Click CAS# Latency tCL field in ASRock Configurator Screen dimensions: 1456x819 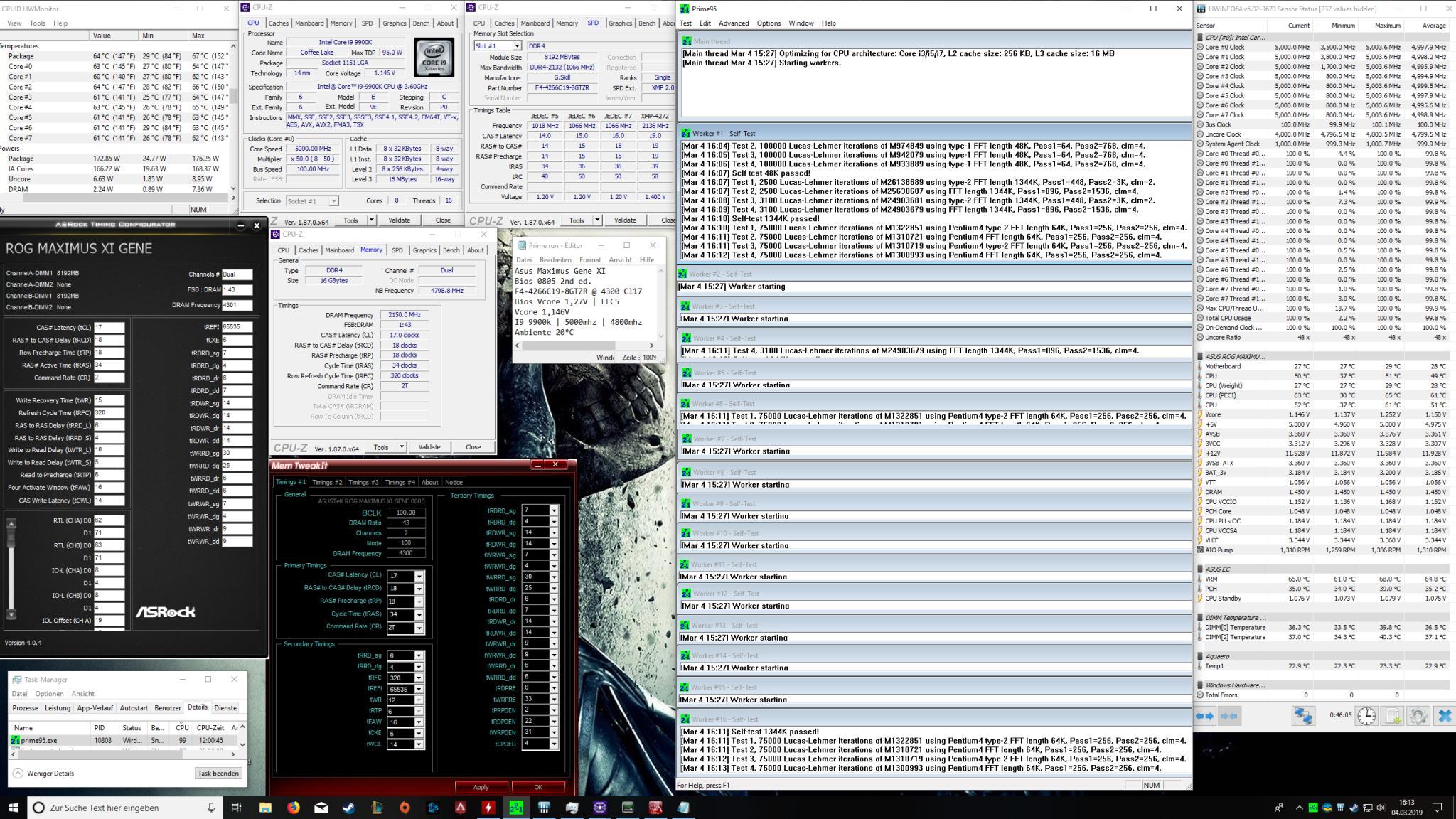point(109,328)
